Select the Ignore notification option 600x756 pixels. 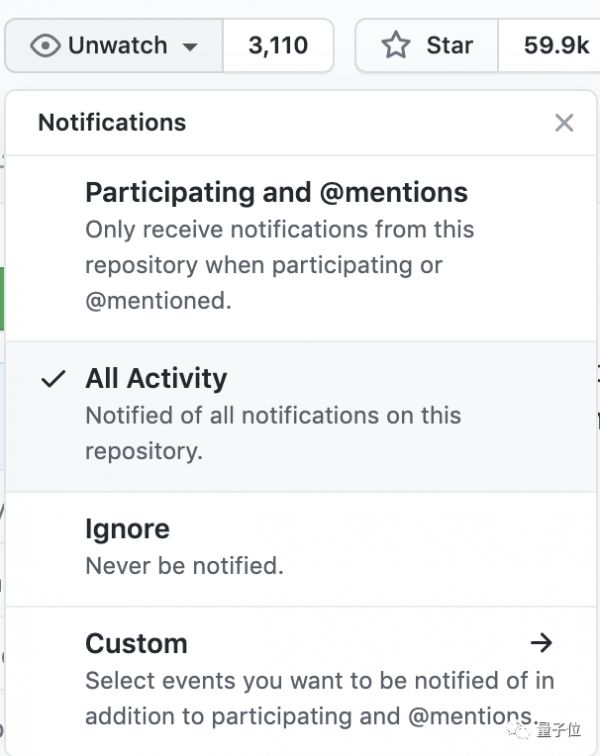point(127,529)
